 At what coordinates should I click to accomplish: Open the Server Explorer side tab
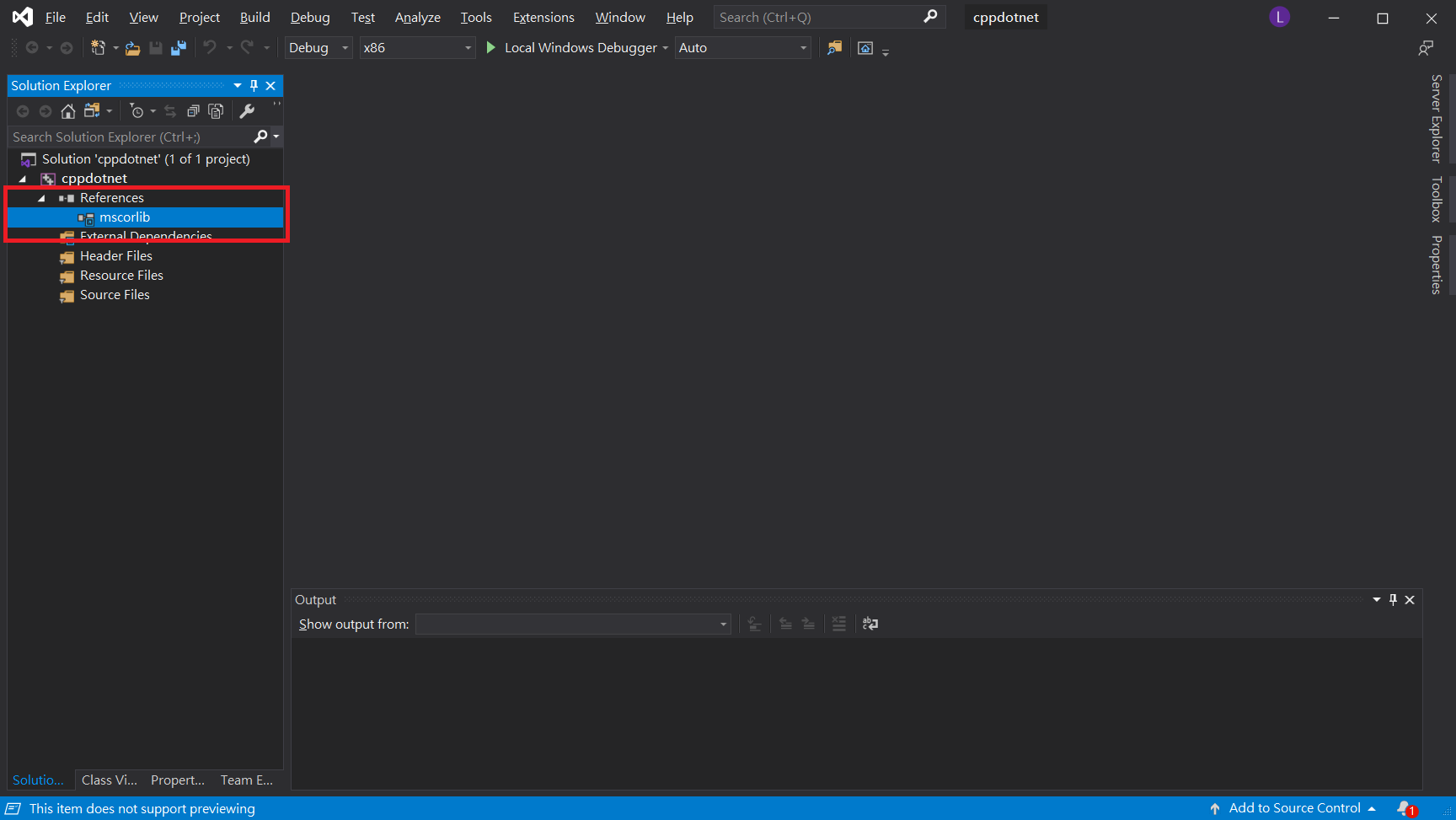click(x=1437, y=118)
